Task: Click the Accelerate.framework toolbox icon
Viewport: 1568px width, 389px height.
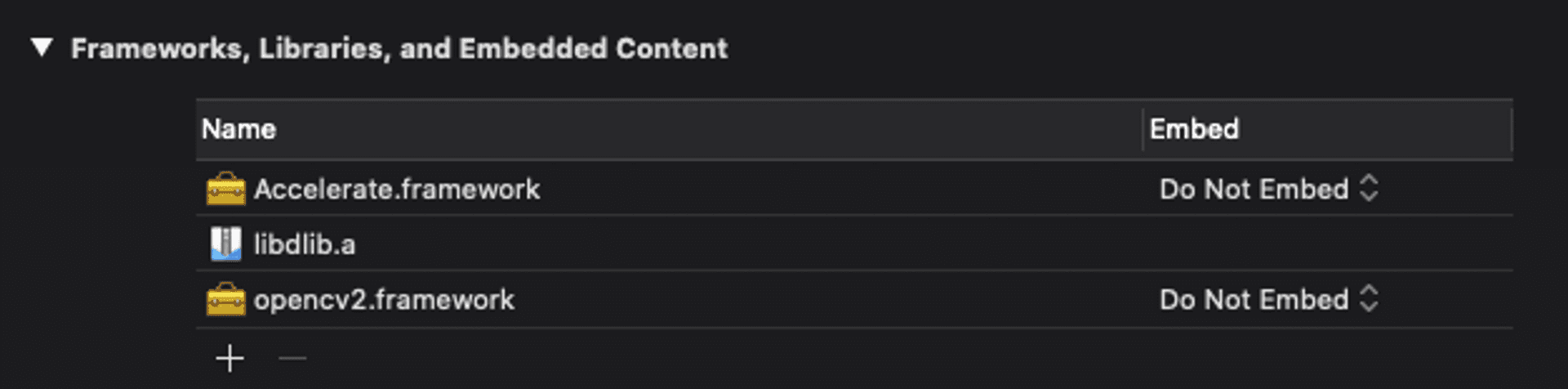Action: [225, 189]
